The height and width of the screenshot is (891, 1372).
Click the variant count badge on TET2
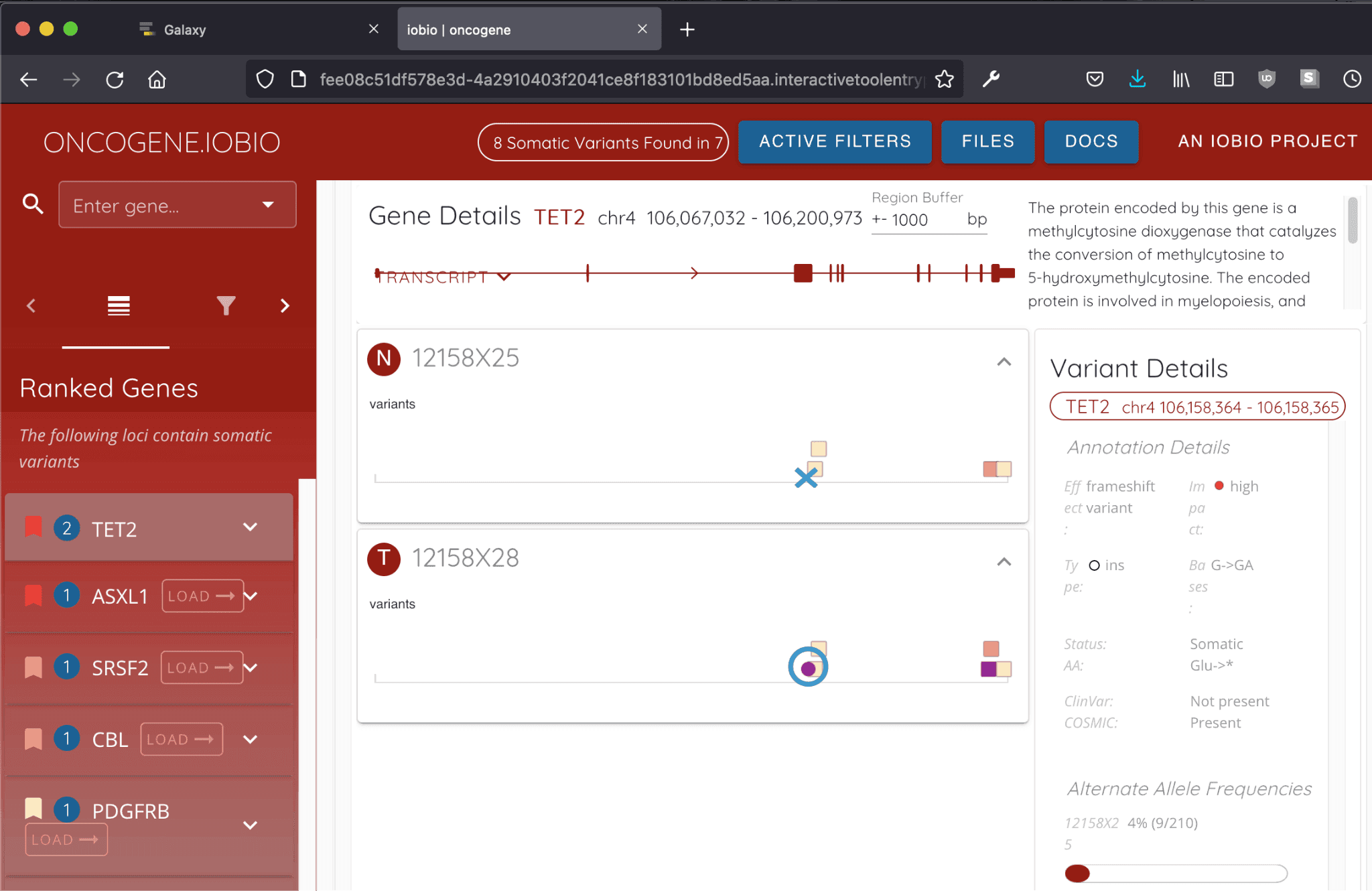66,529
